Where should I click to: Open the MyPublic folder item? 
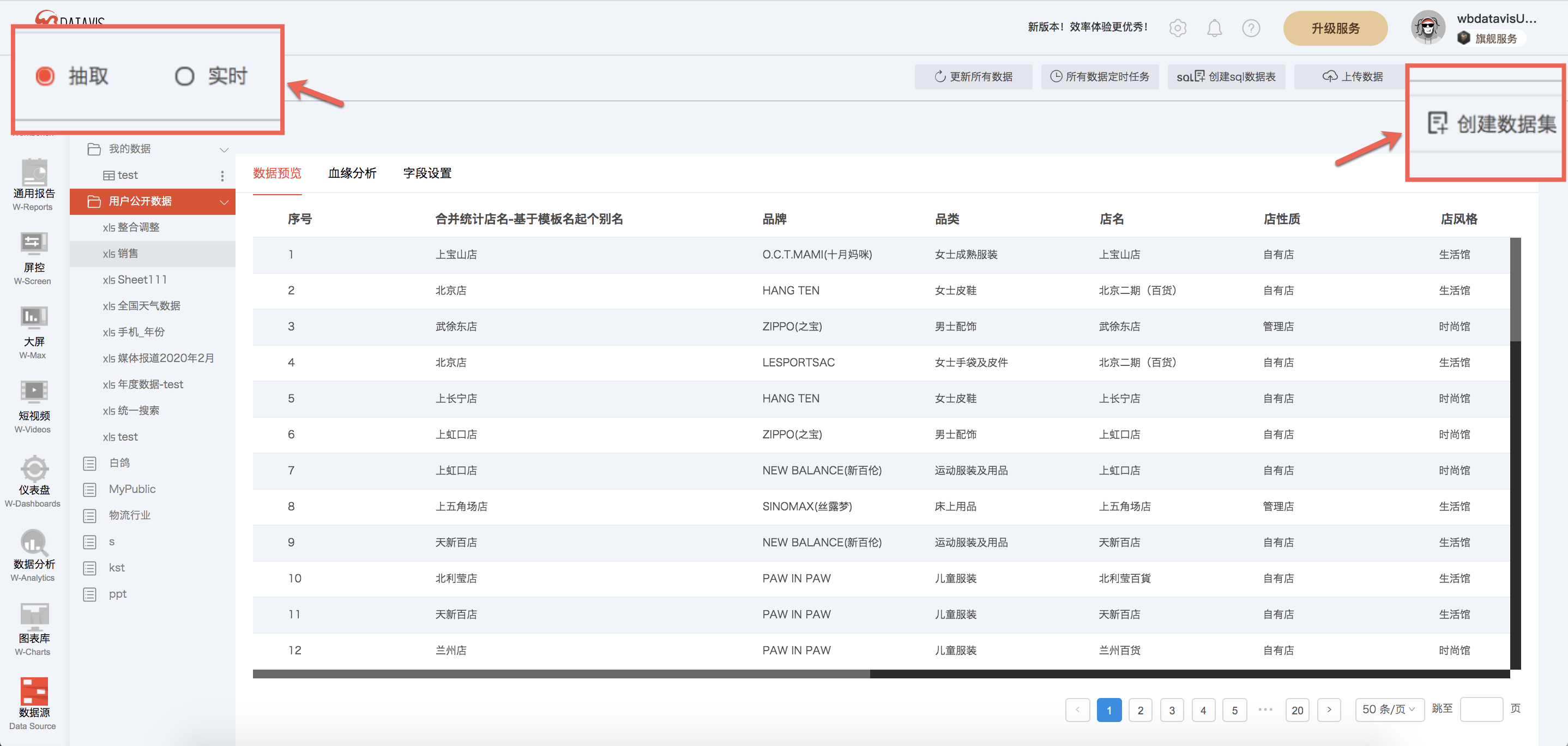coord(132,489)
